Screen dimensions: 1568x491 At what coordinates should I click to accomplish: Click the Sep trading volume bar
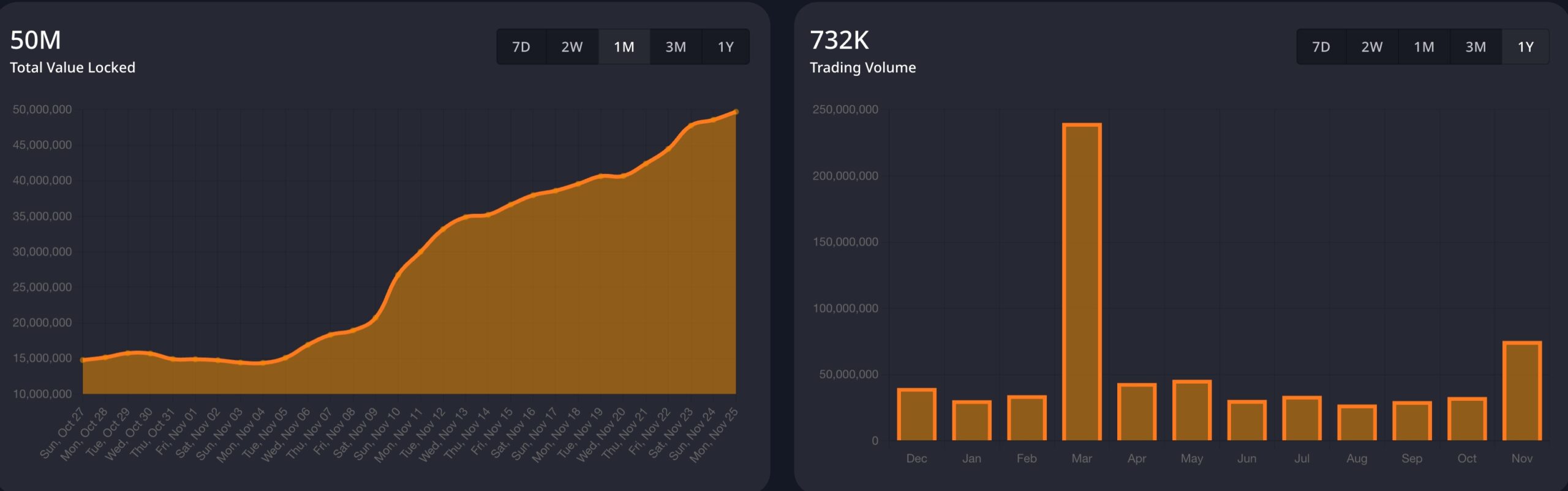(1412, 421)
